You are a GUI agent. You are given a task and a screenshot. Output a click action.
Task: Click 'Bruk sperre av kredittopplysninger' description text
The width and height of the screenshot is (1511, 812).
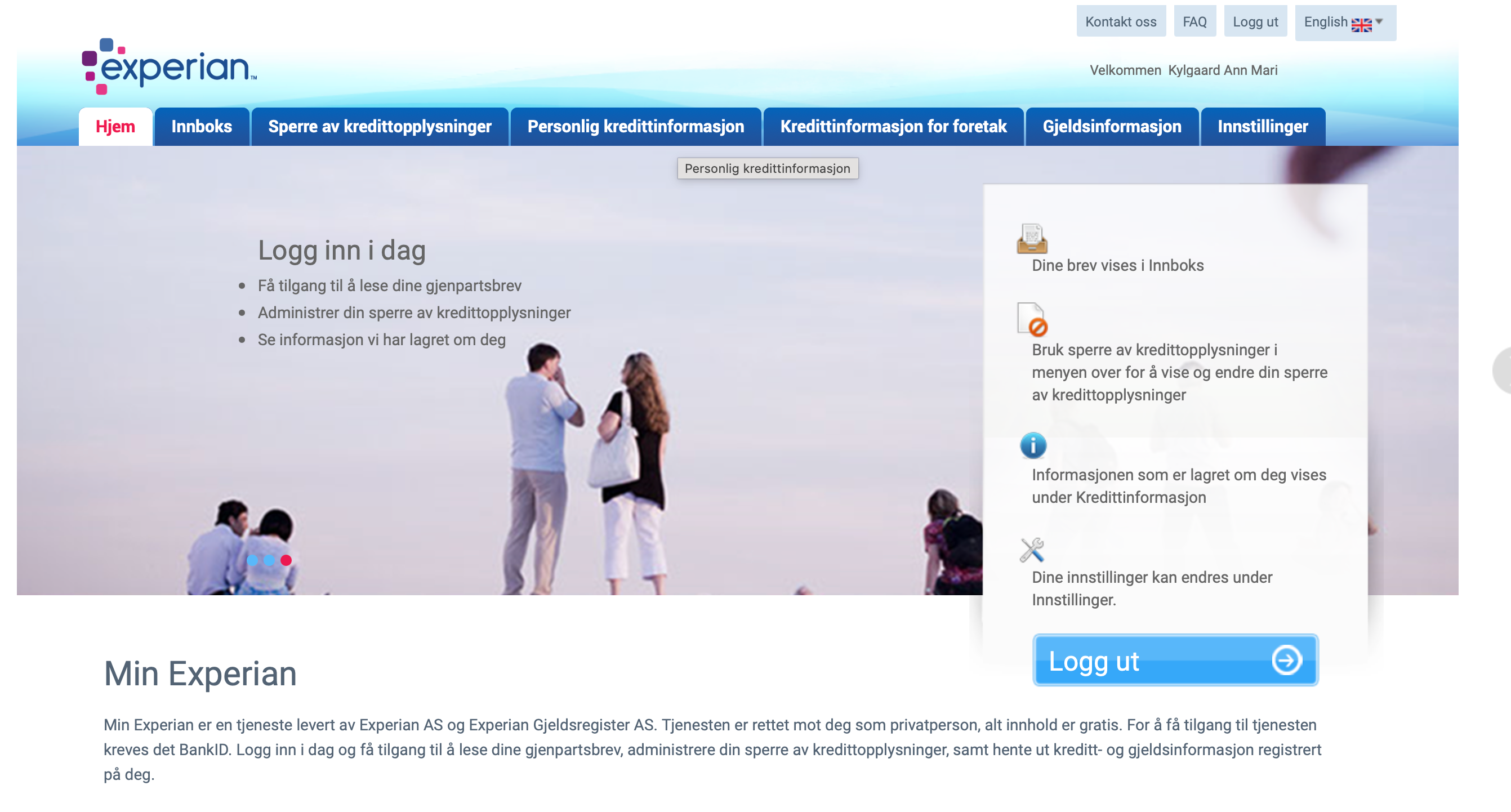click(x=1179, y=372)
